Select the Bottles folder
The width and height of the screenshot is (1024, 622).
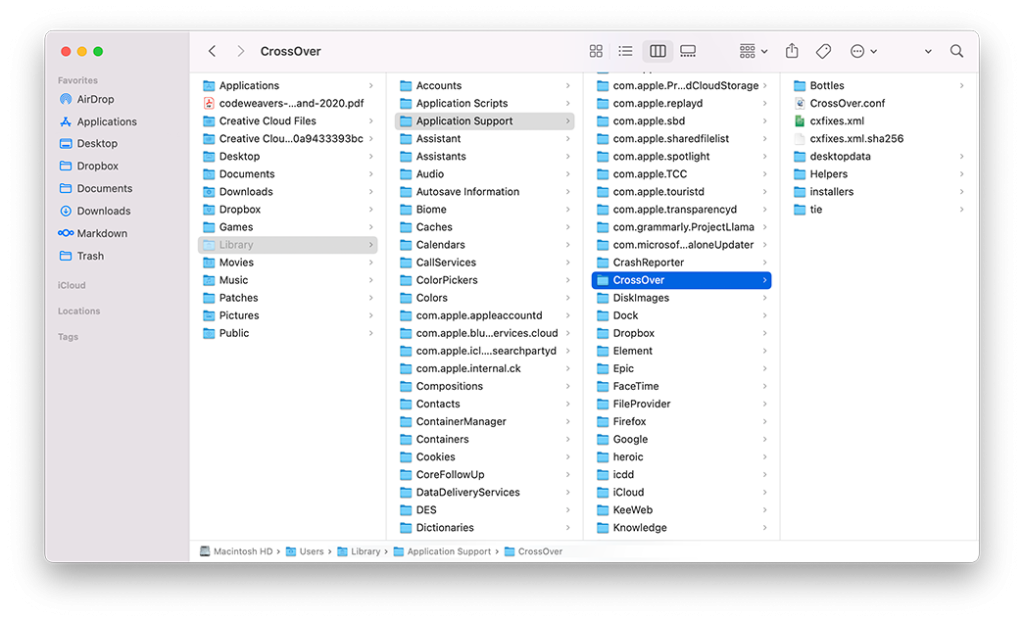[826, 86]
